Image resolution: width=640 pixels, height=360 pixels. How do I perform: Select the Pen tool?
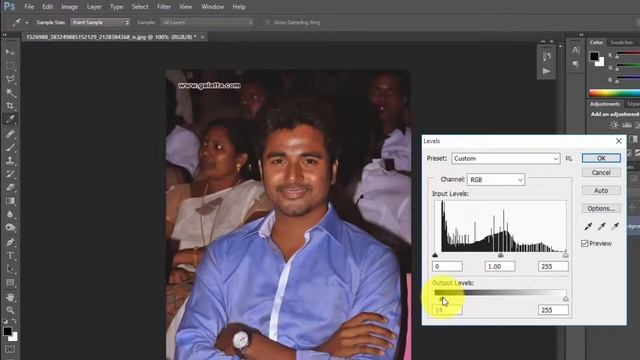(10, 242)
